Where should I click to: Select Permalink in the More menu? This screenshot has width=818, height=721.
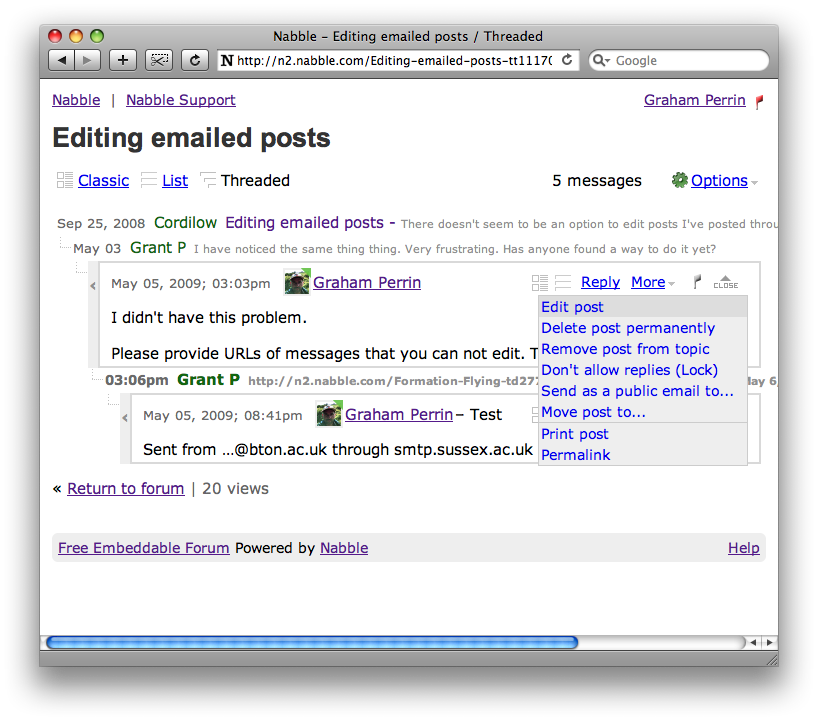click(x=575, y=455)
